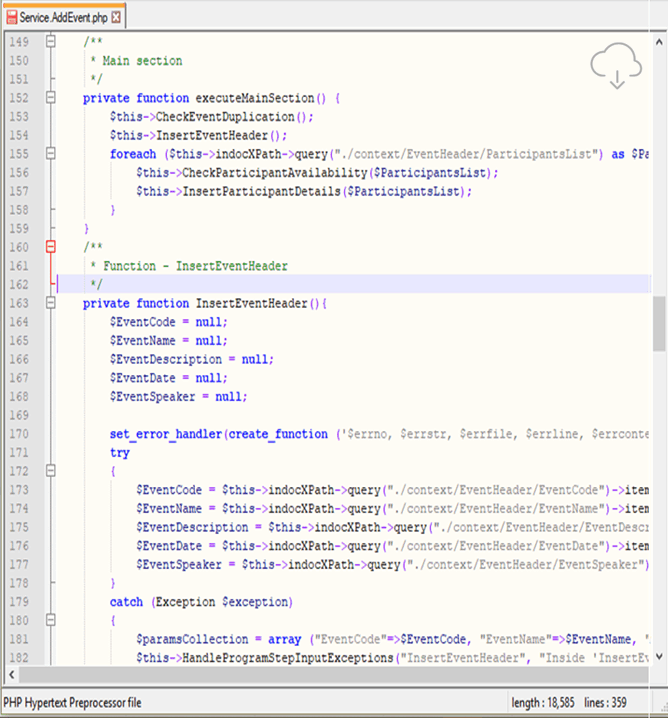Viewport: 668px width, 718px height.
Task: Click the save-state icon on the file tab
Action: (x=10, y=17)
